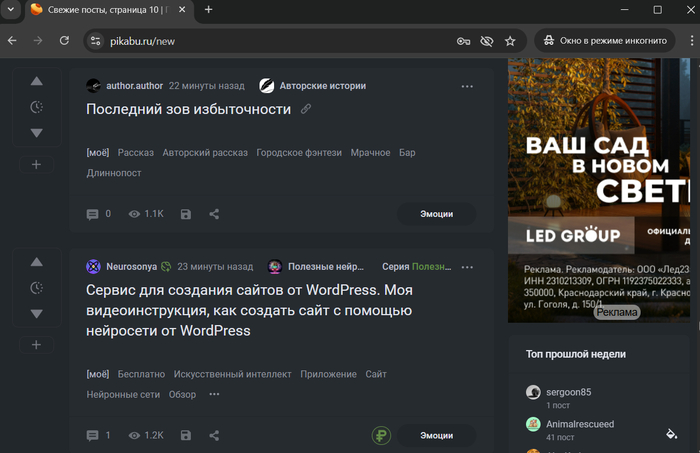
Task: Click the "Окно в режиме инкогнито" indicator
Action: pyautogui.click(x=604, y=41)
